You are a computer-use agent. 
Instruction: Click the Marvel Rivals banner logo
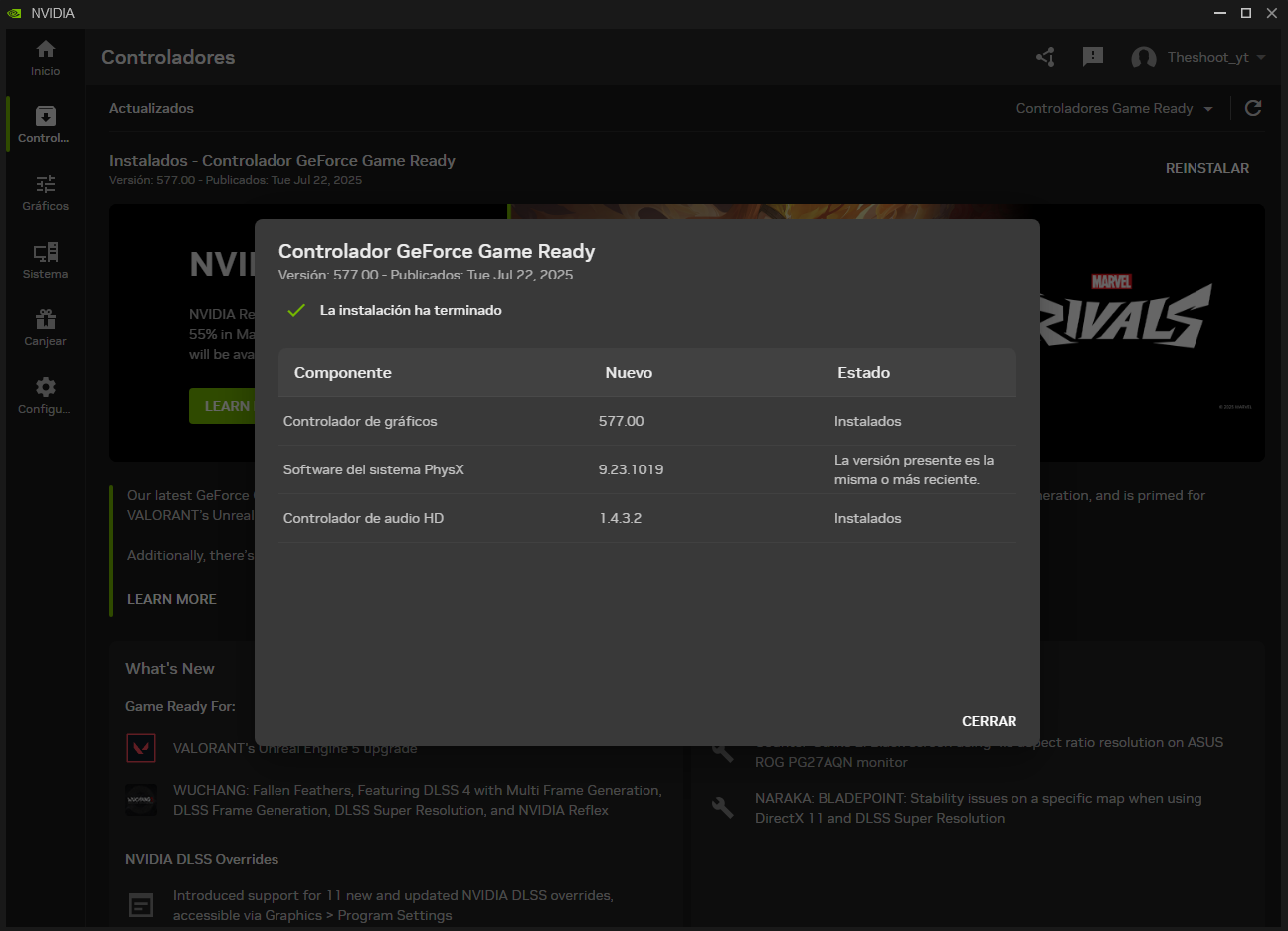tap(1126, 311)
